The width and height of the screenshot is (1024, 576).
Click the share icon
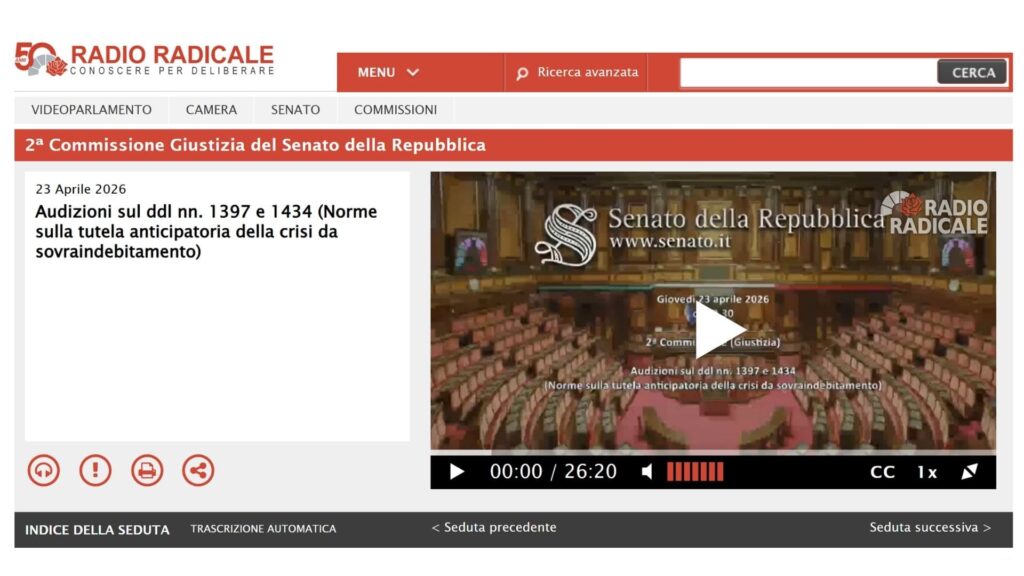click(x=198, y=470)
